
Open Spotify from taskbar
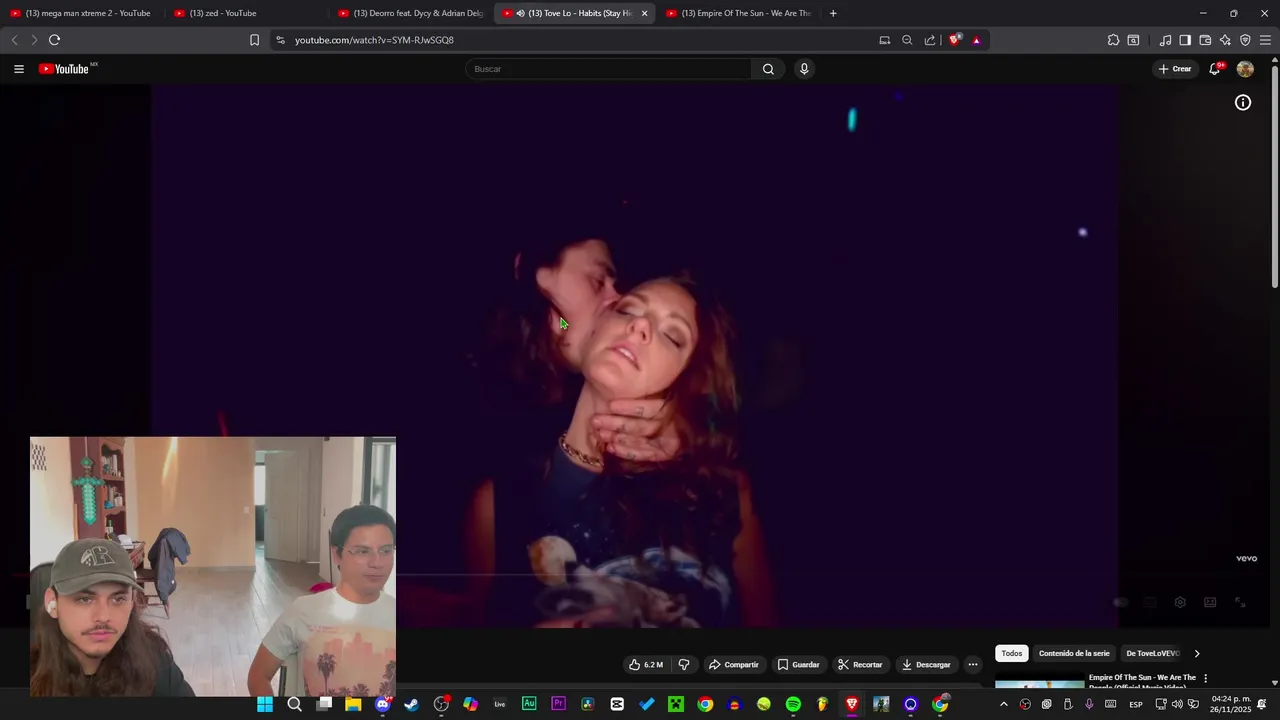click(793, 704)
